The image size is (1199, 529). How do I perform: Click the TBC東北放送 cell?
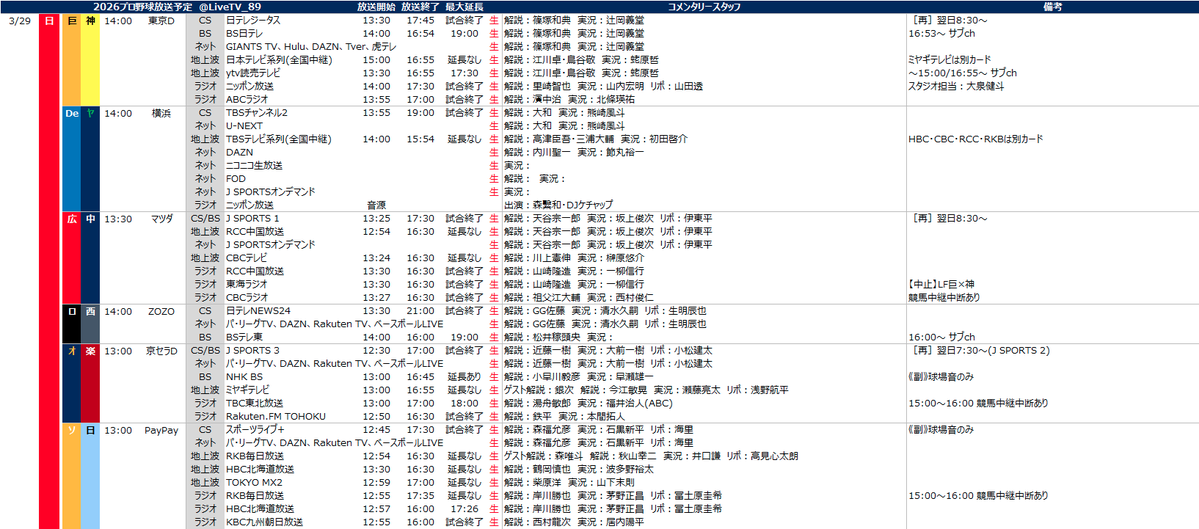[x=254, y=404]
